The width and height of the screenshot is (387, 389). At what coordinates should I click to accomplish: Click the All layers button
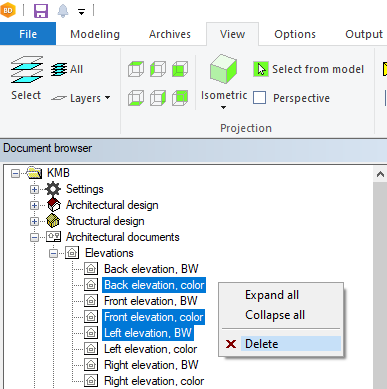(67, 69)
